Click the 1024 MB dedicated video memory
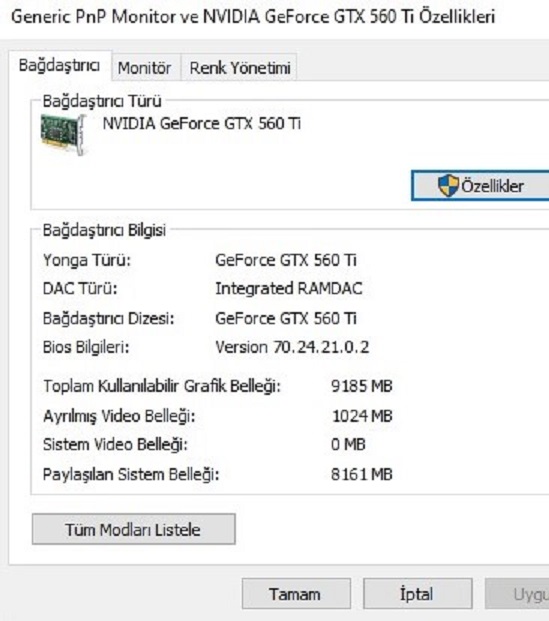This screenshot has height=621, width=549. click(x=362, y=416)
